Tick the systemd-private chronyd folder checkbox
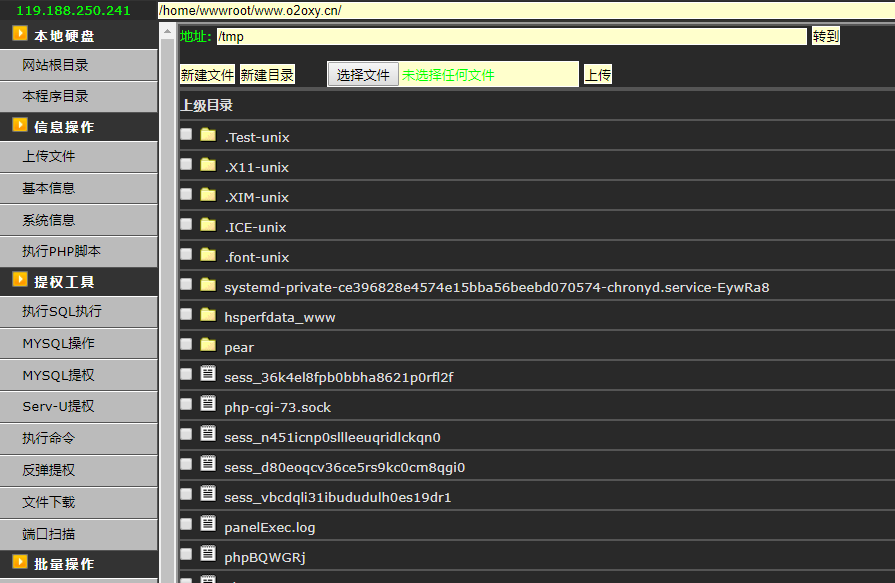895x583 pixels. (x=186, y=284)
